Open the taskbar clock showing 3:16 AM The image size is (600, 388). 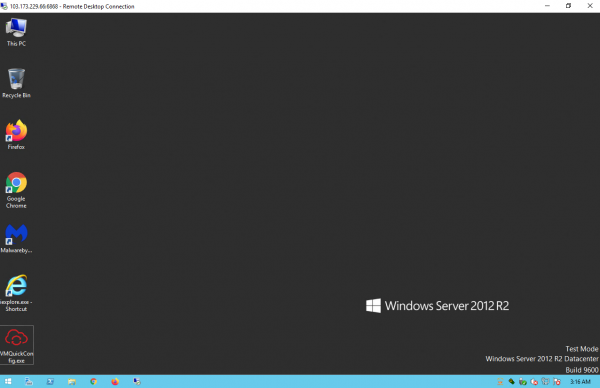point(580,381)
